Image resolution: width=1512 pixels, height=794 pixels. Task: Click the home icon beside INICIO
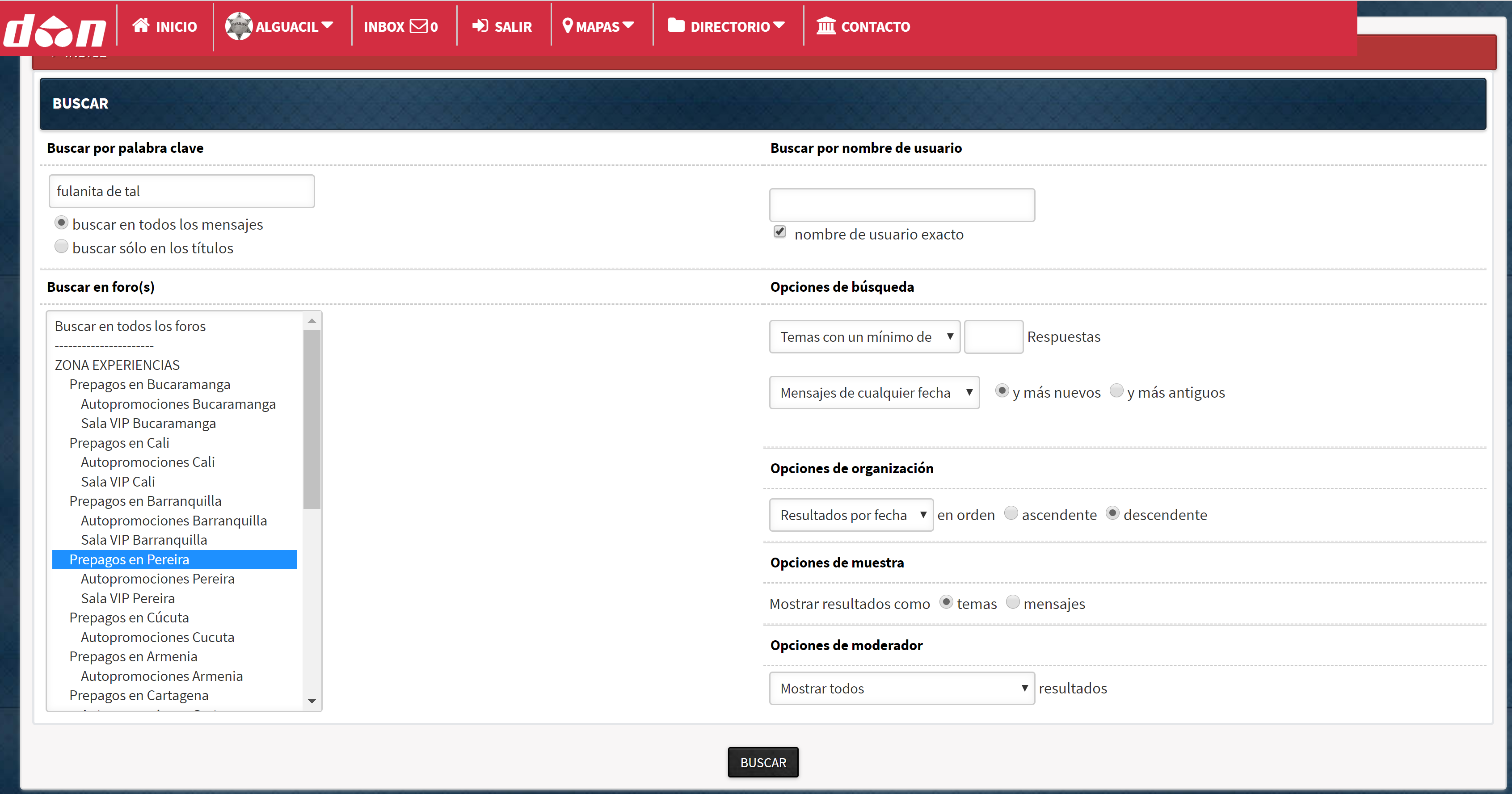tap(141, 25)
